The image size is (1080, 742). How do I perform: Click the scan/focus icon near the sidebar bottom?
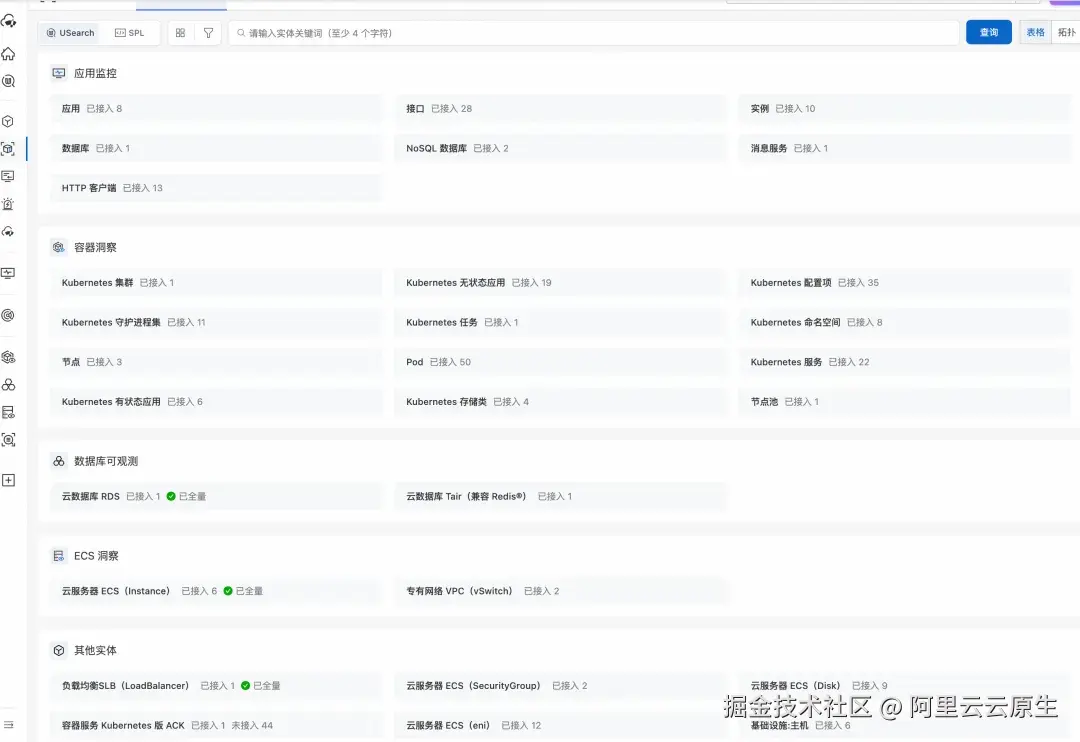pos(9,440)
